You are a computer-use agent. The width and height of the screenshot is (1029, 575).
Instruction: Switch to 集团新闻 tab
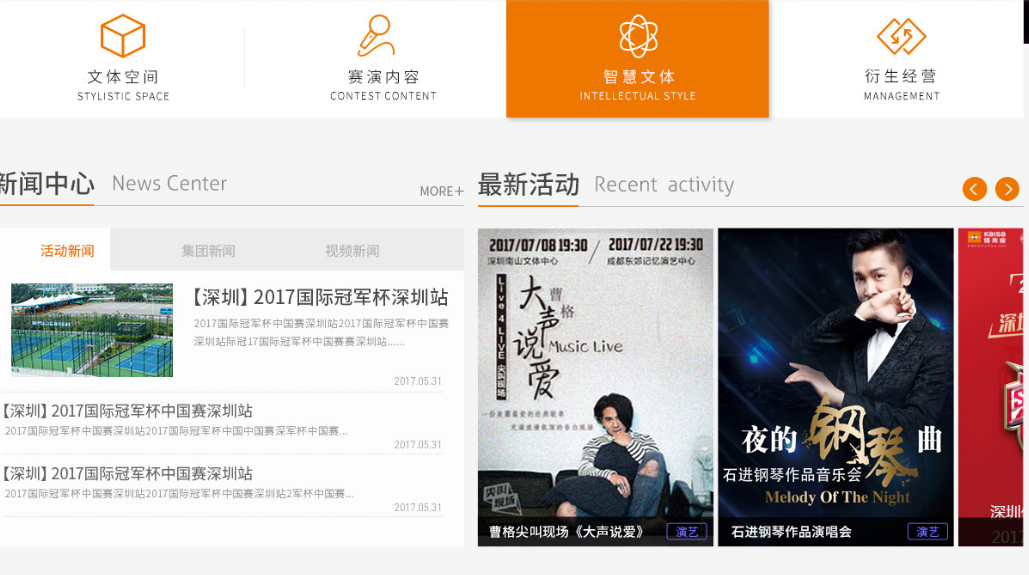tap(208, 251)
